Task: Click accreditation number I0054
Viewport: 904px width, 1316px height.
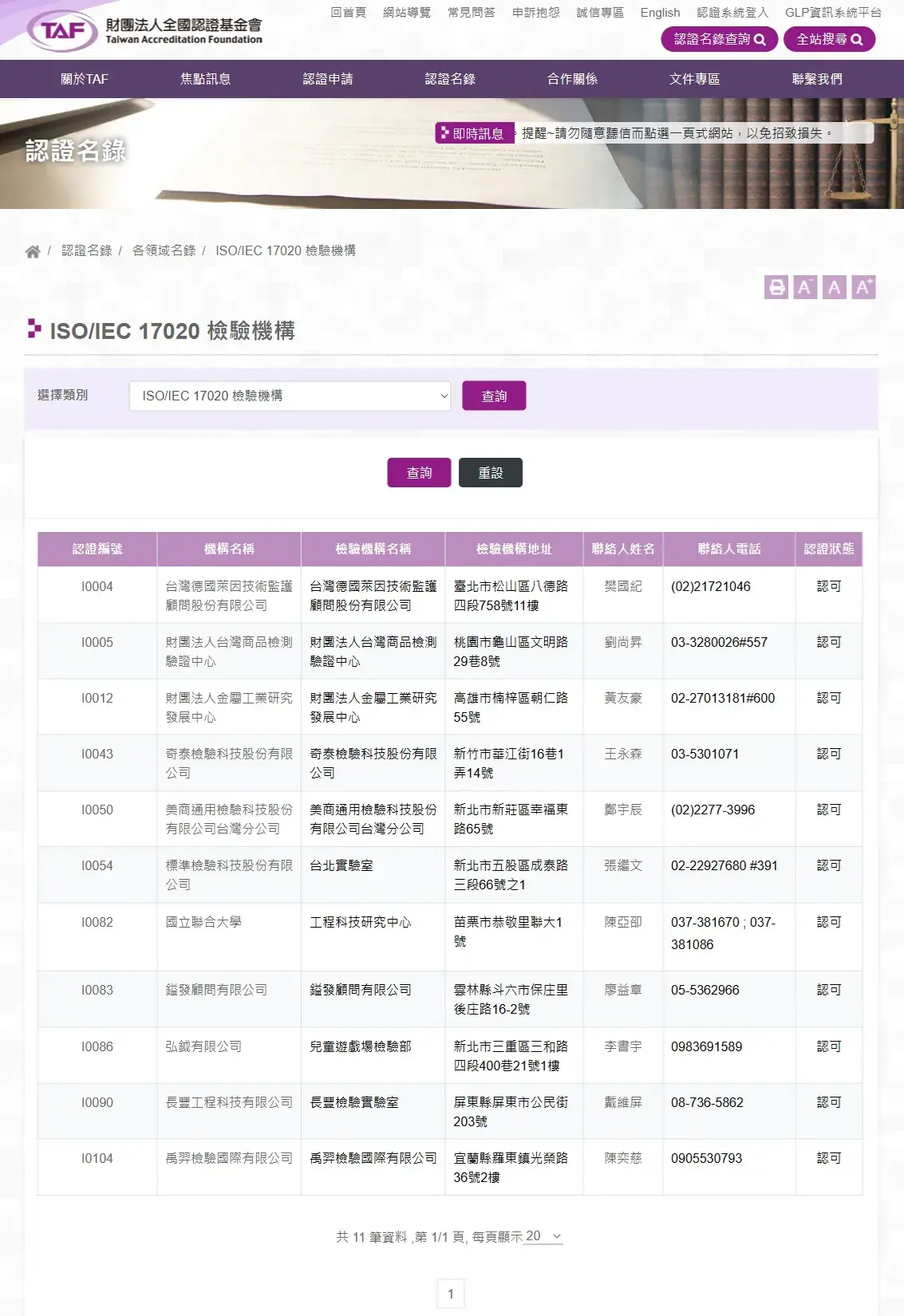Action: point(97,866)
